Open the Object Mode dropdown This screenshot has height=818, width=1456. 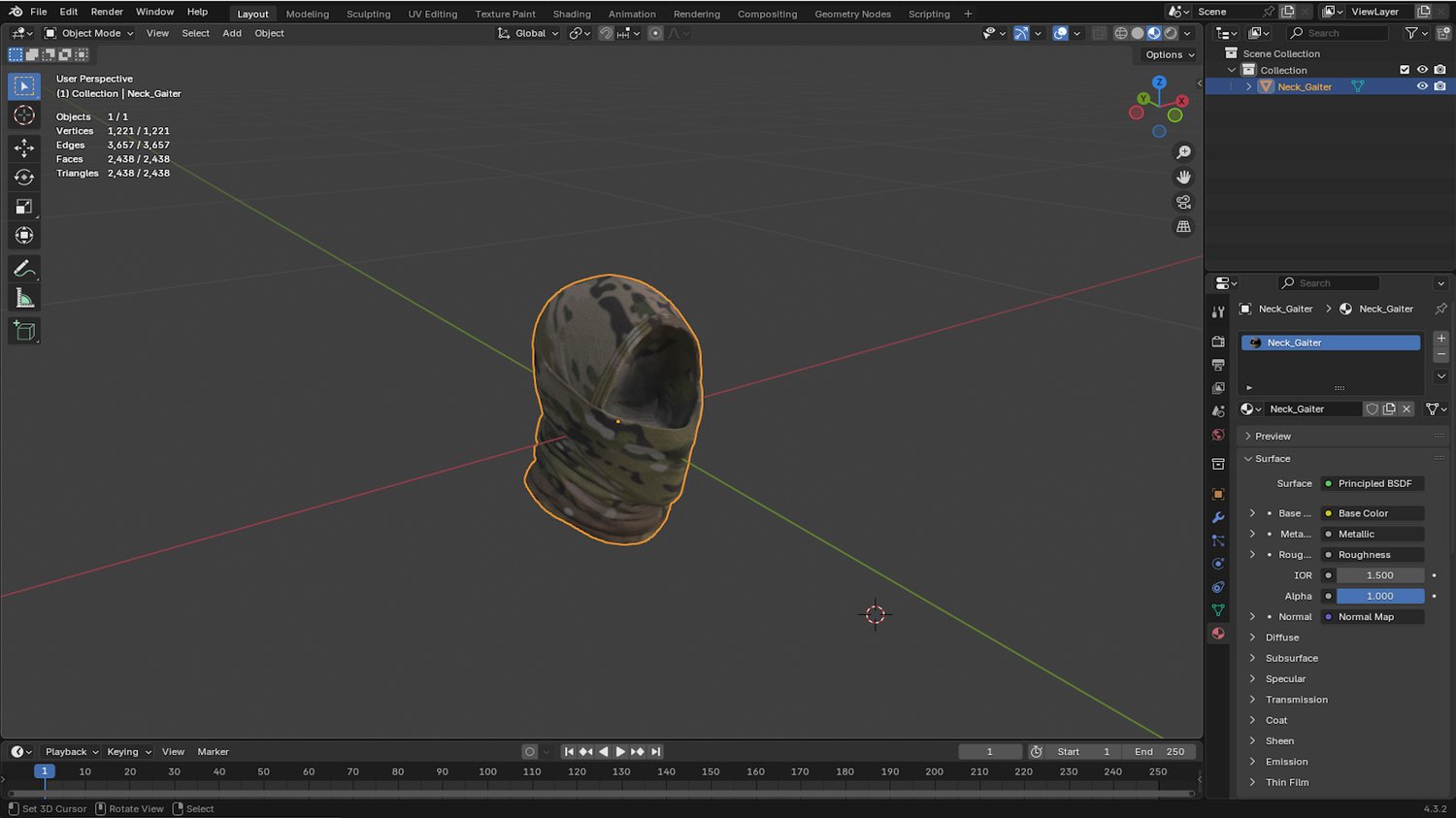pos(89,33)
